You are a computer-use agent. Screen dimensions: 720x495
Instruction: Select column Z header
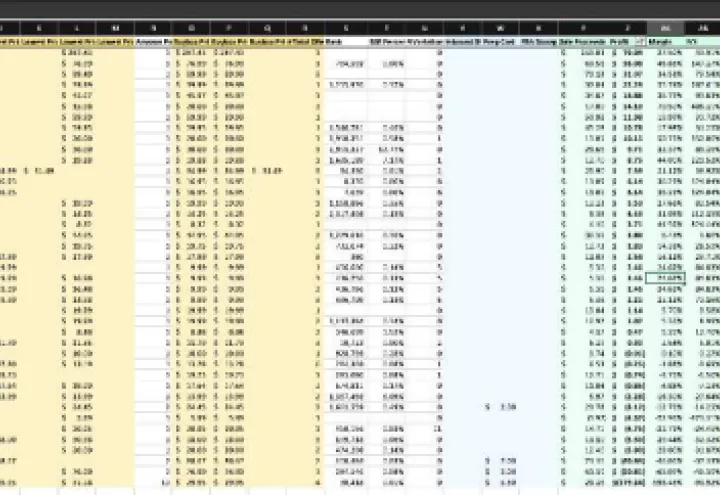tap(628, 28)
